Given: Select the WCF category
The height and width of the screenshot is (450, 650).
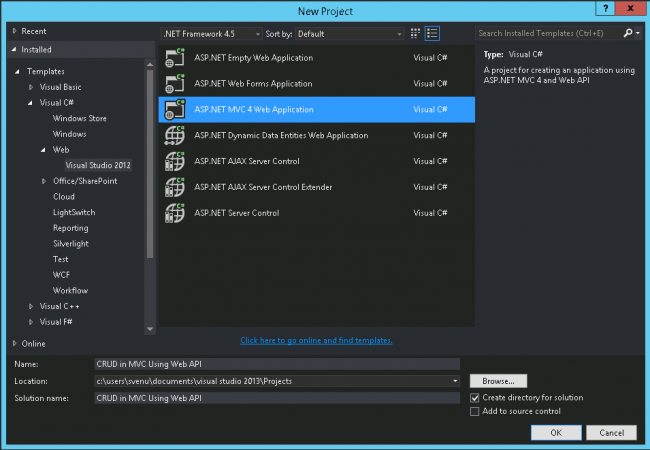Looking at the screenshot, I should (61, 275).
